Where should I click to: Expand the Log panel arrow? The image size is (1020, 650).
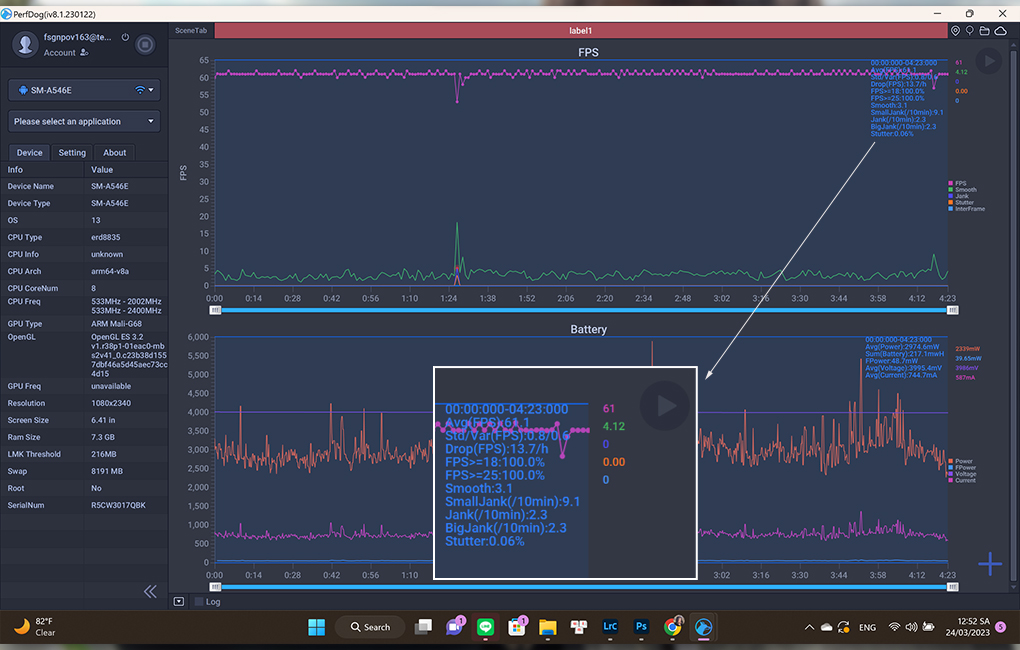click(x=179, y=601)
